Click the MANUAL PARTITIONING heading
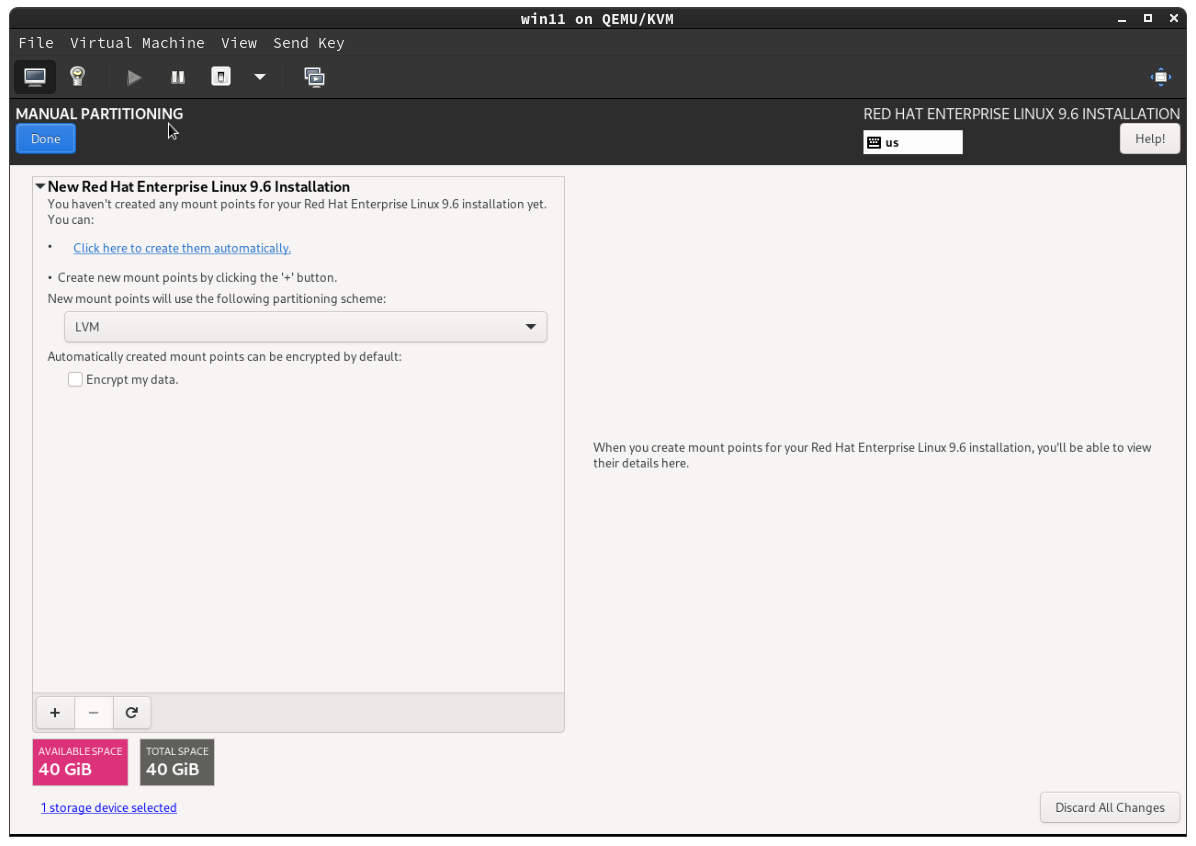1196x846 pixels. (x=99, y=114)
